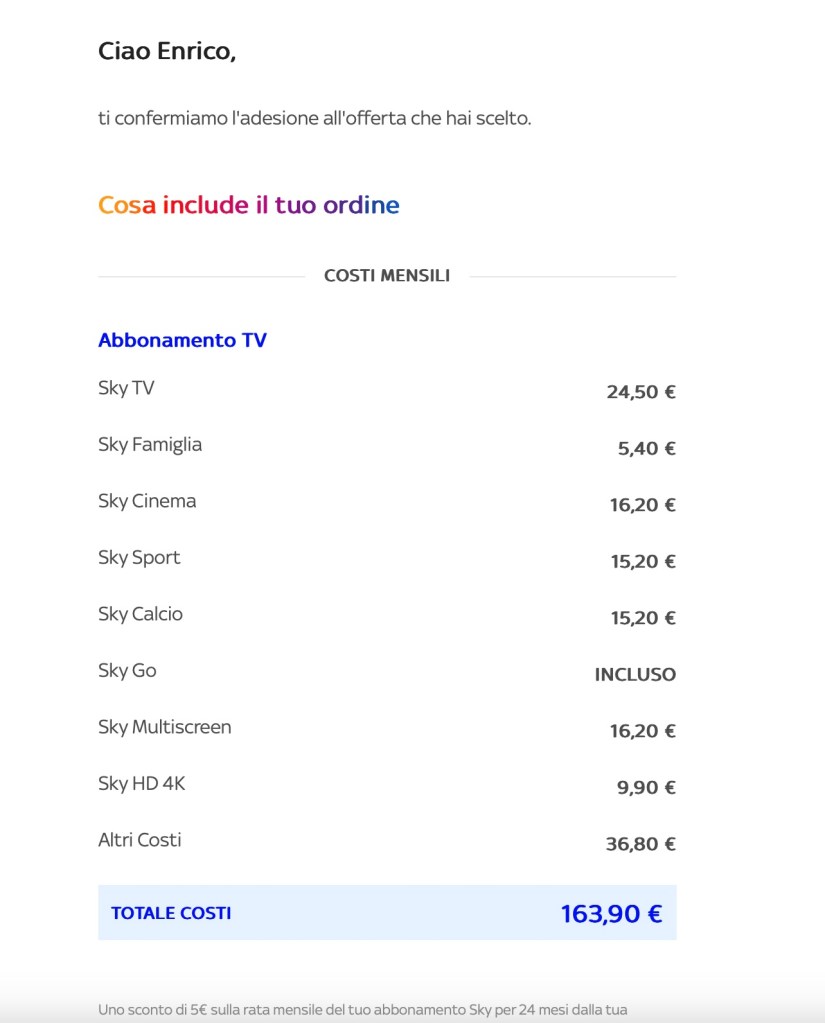Click the "Cosa include il tuo ordine" heading
This screenshot has width=825, height=1023.
click(x=248, y=206)
